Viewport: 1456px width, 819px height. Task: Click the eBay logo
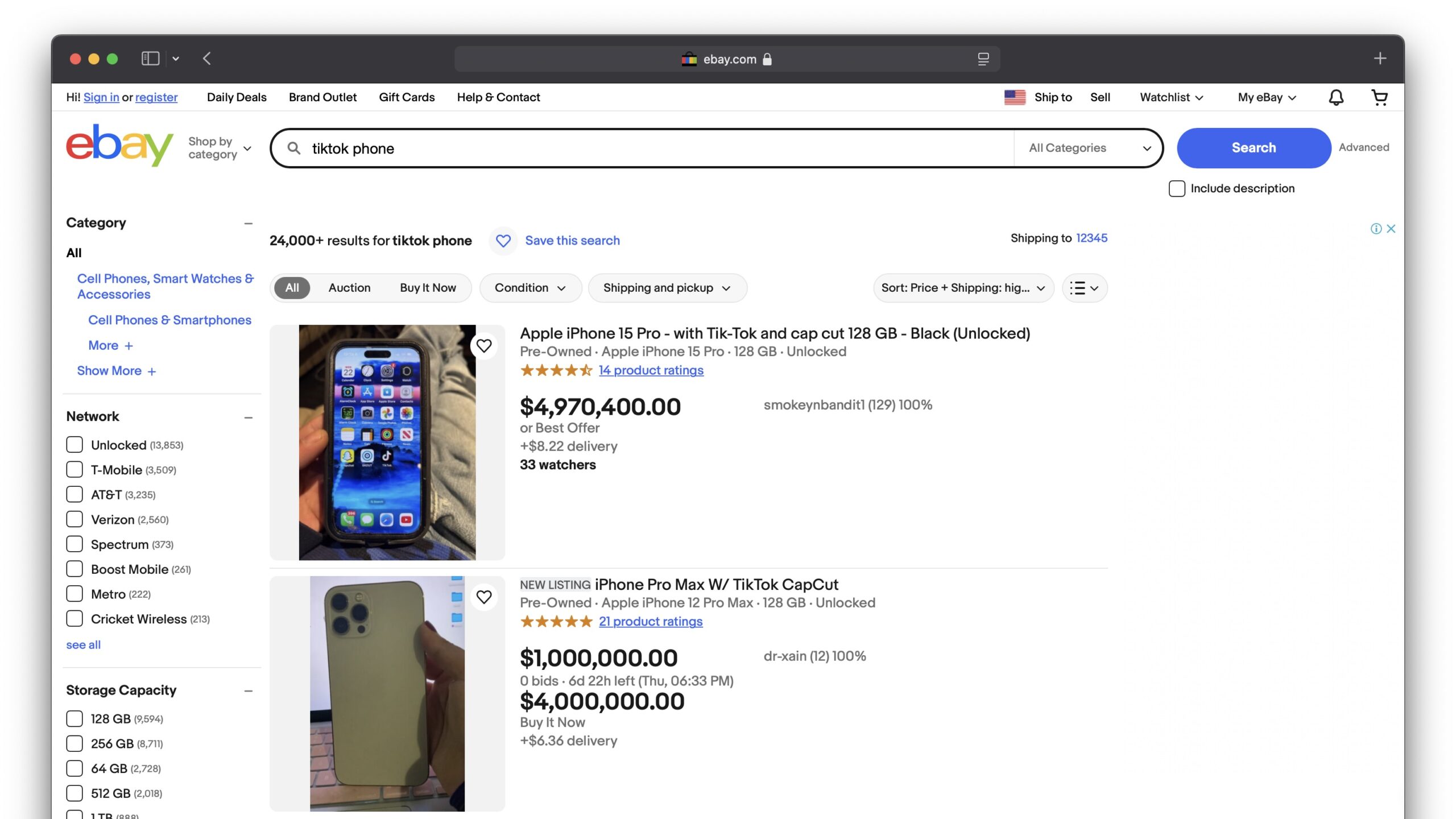119,146
